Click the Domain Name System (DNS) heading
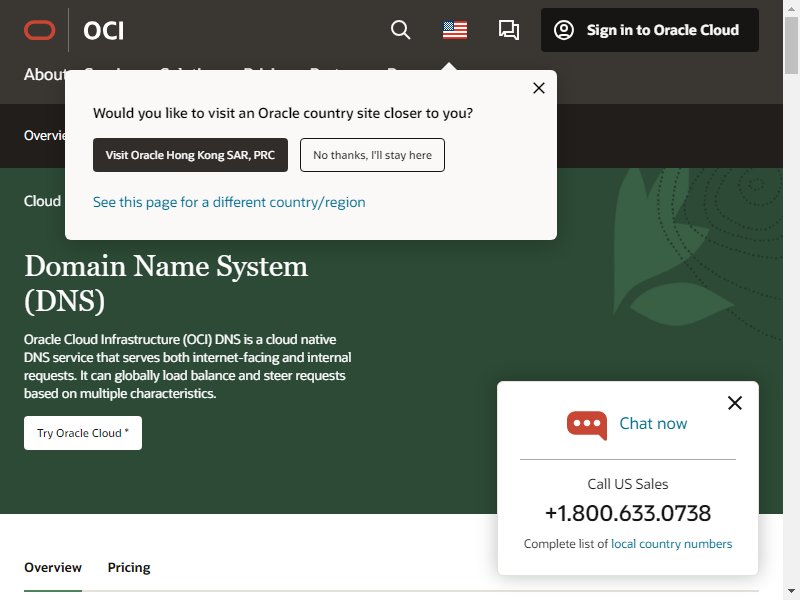 pos(166,283)
